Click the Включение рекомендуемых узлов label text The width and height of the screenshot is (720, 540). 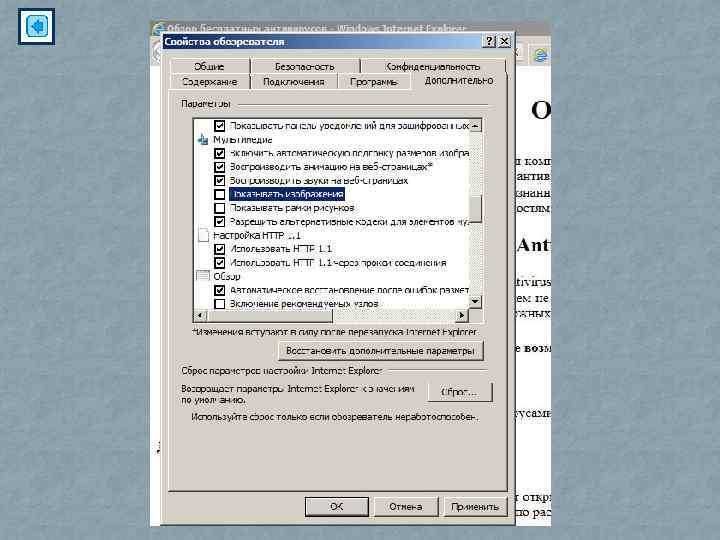pyautogui.click(x=304, y=304)
